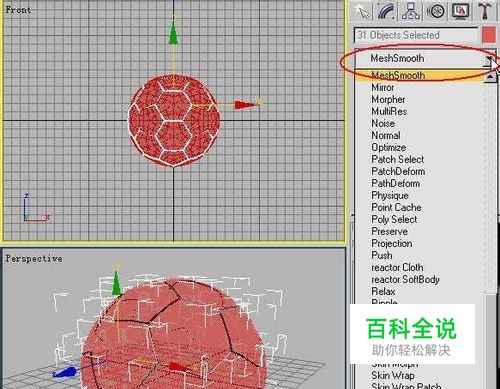Choose reactor Cloth from the modifier list
500x389 pixels.
(x=397, y=267)
